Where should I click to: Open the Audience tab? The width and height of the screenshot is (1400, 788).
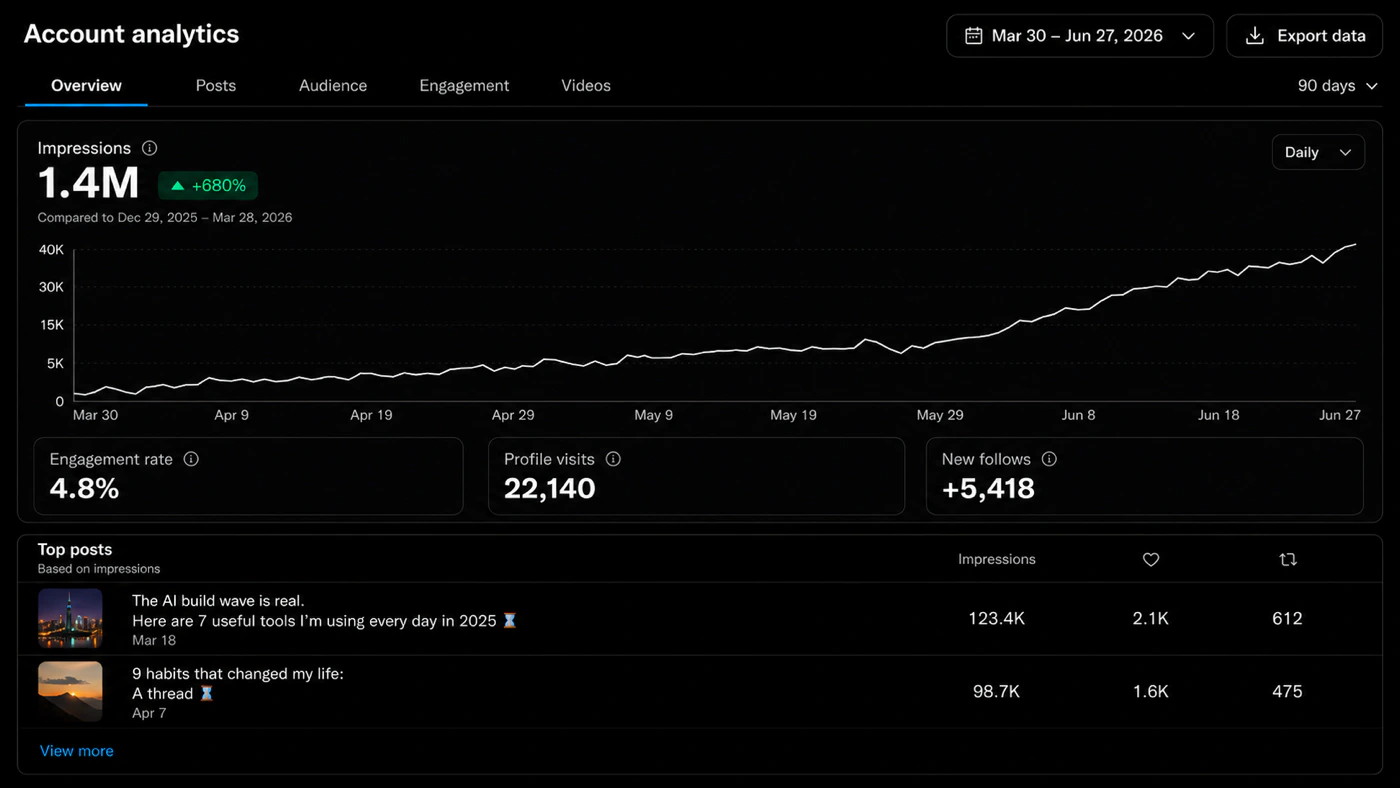click(x=333, y=86)
